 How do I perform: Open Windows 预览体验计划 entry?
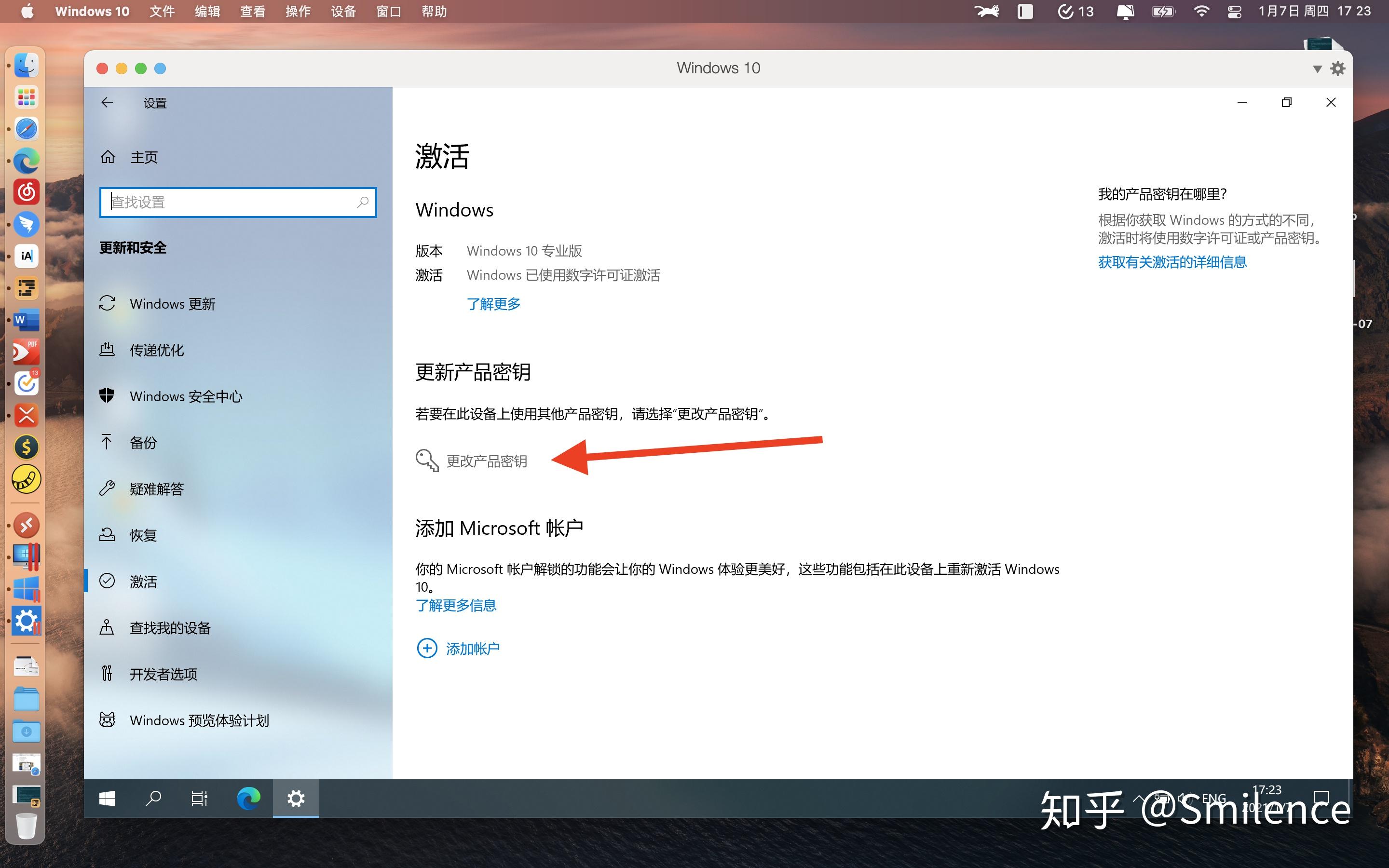[x=184, y=720]
